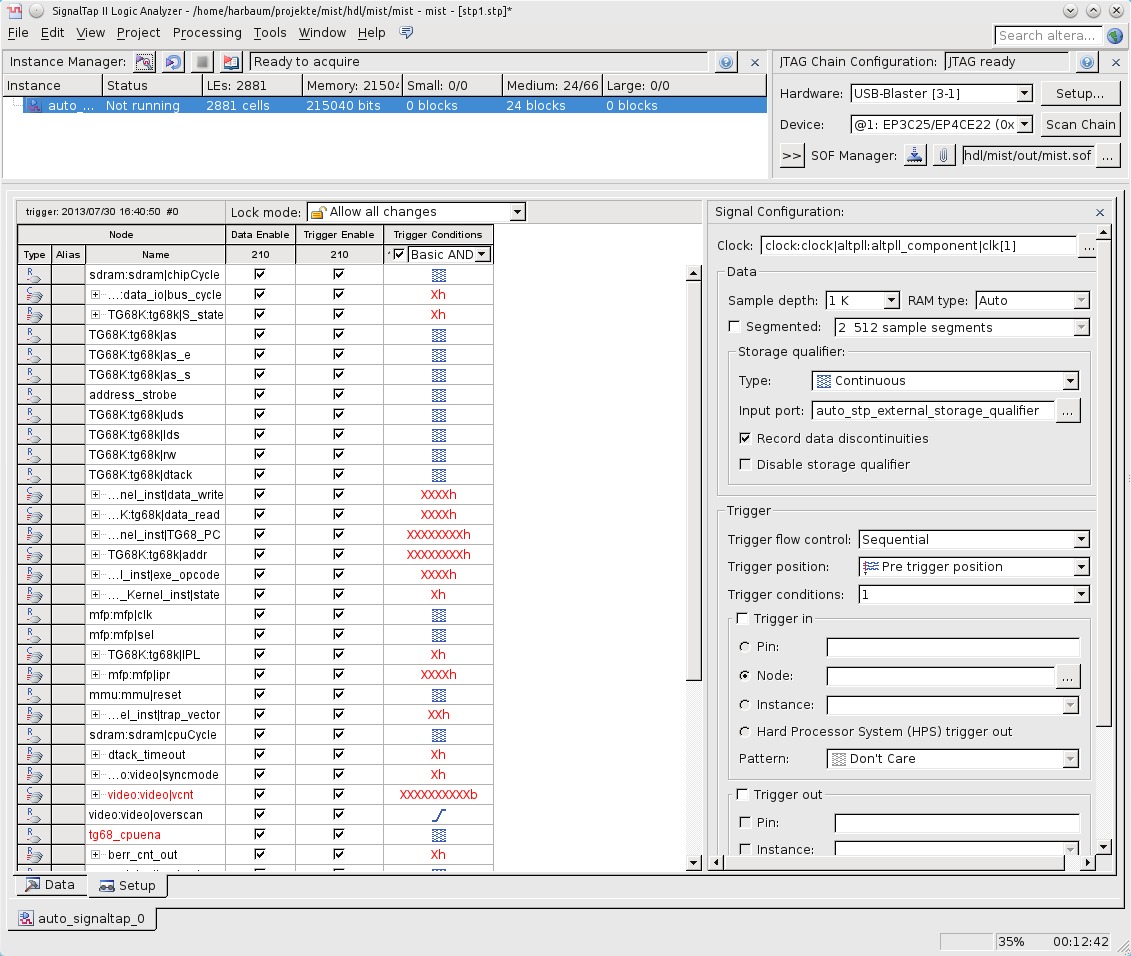1131x956 pixels.
Task: Click the Run Analysis icon in Instance Manager
Action: coord(144,62)
